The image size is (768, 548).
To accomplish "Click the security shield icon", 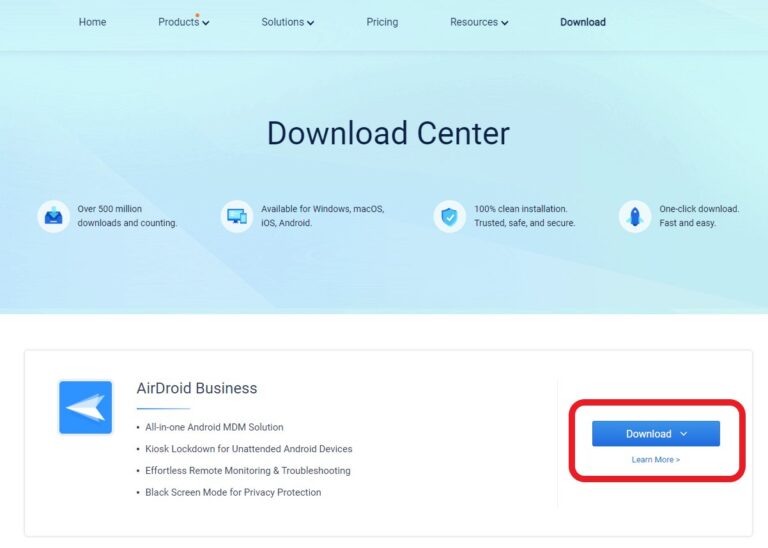I will click(450, 216).
